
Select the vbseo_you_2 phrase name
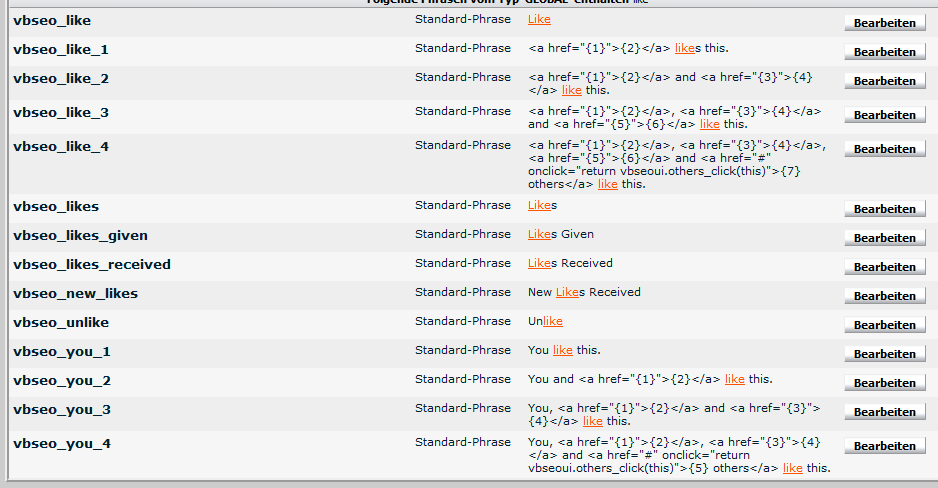coord(62,381)
